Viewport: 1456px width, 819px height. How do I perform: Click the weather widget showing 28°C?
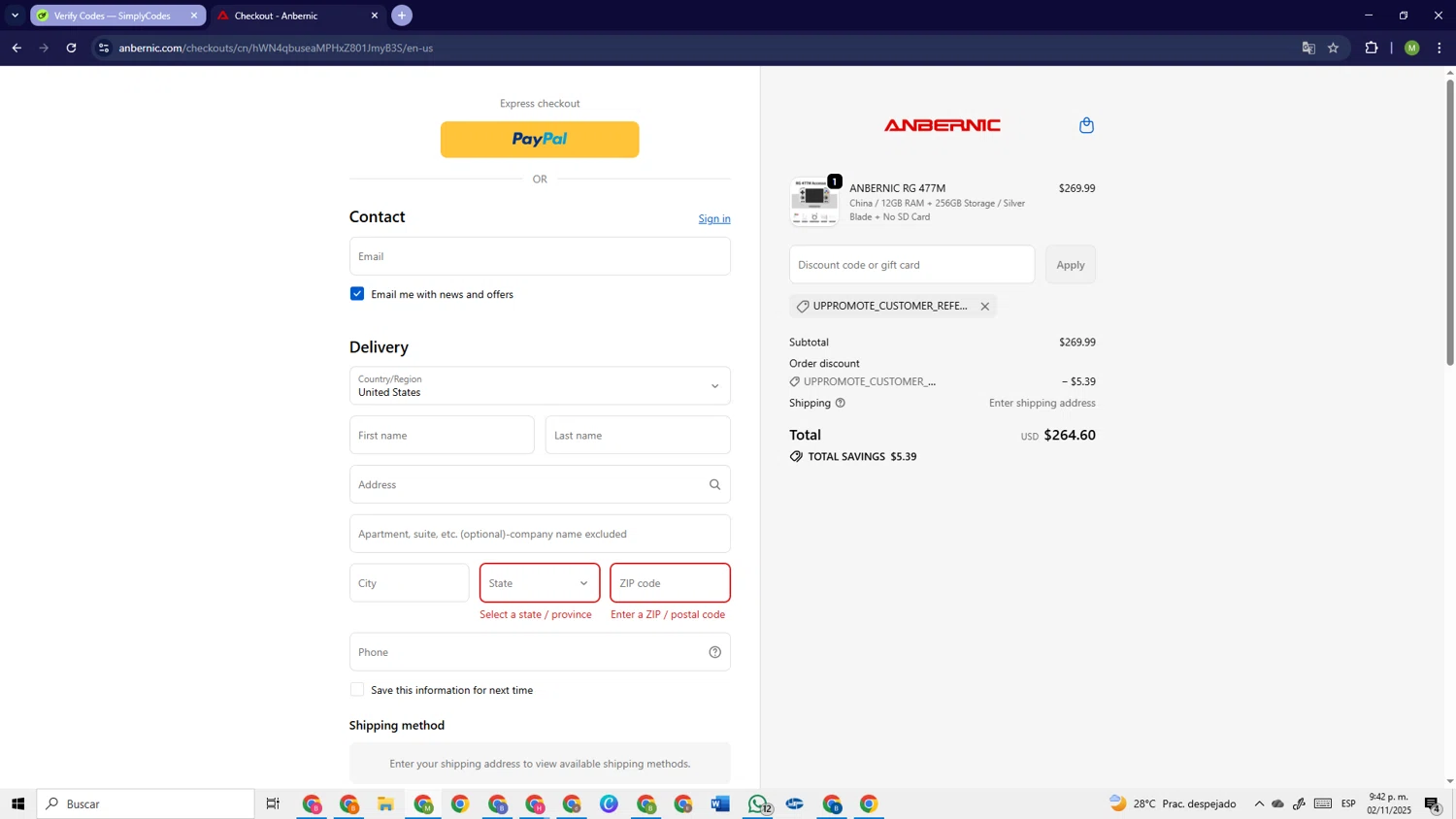(x=1174, y=803)
